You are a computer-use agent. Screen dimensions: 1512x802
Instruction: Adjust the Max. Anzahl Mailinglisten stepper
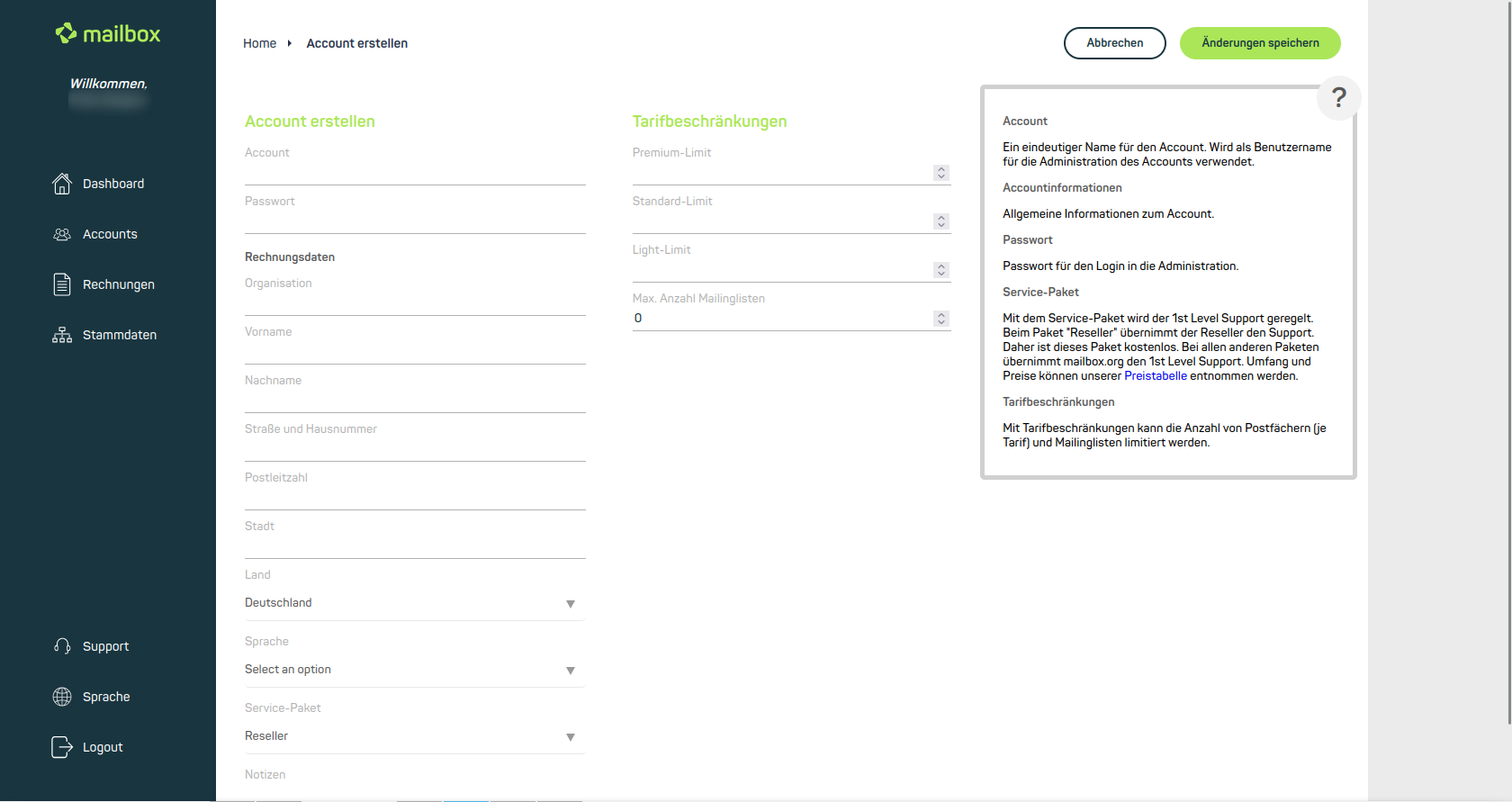941,319
